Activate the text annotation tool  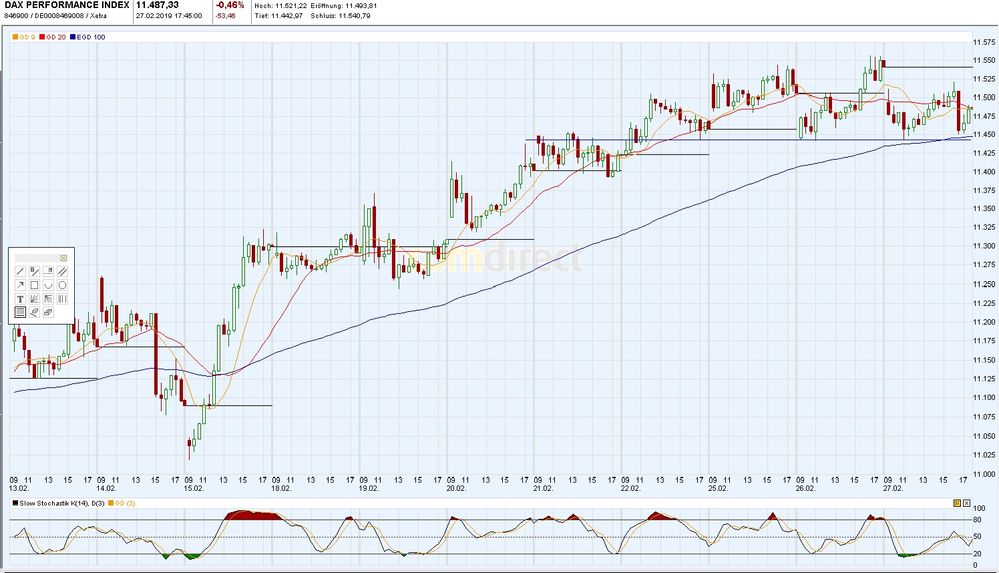pos(20,299)
